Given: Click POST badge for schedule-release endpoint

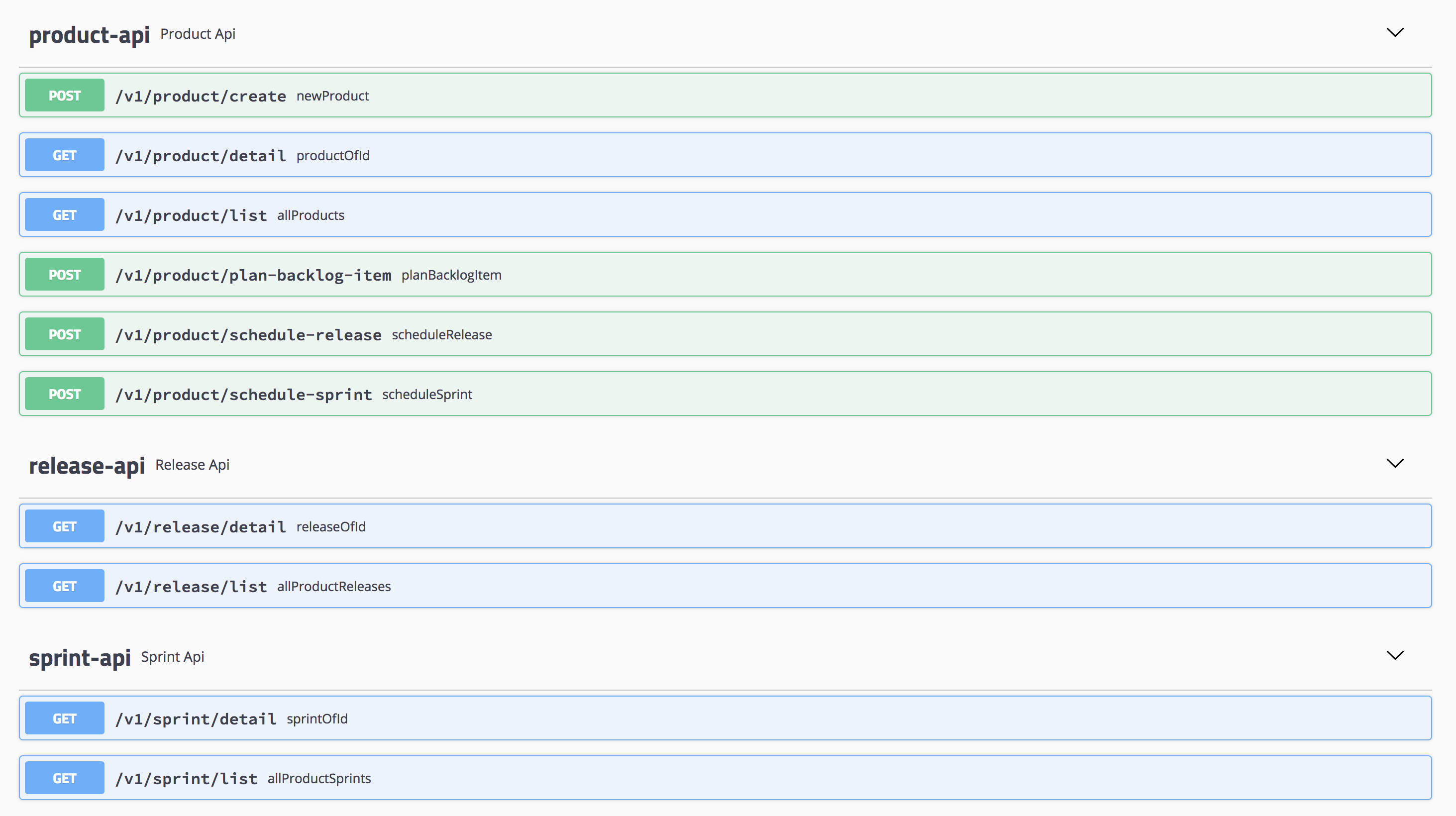Looking at the screenshot, I should 64,334.
